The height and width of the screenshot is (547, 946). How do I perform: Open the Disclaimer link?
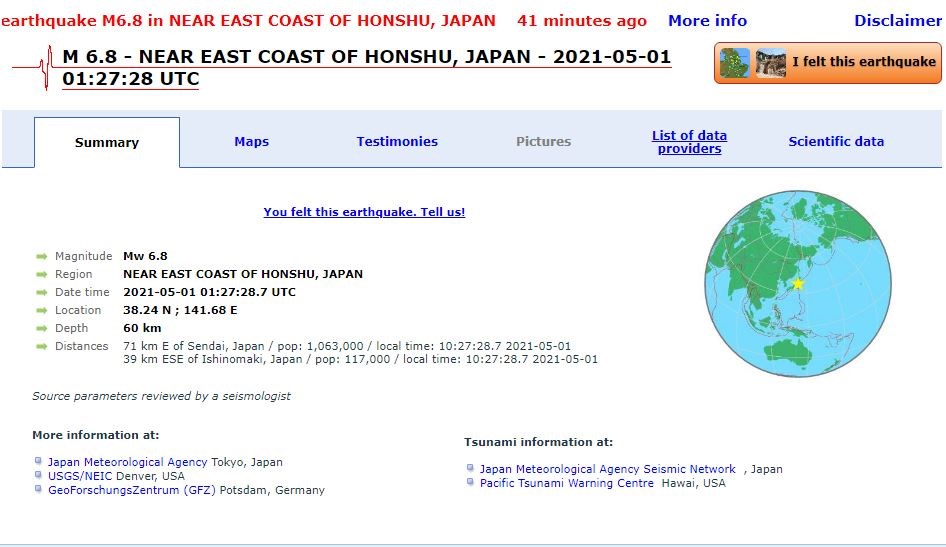coord(897,21)
